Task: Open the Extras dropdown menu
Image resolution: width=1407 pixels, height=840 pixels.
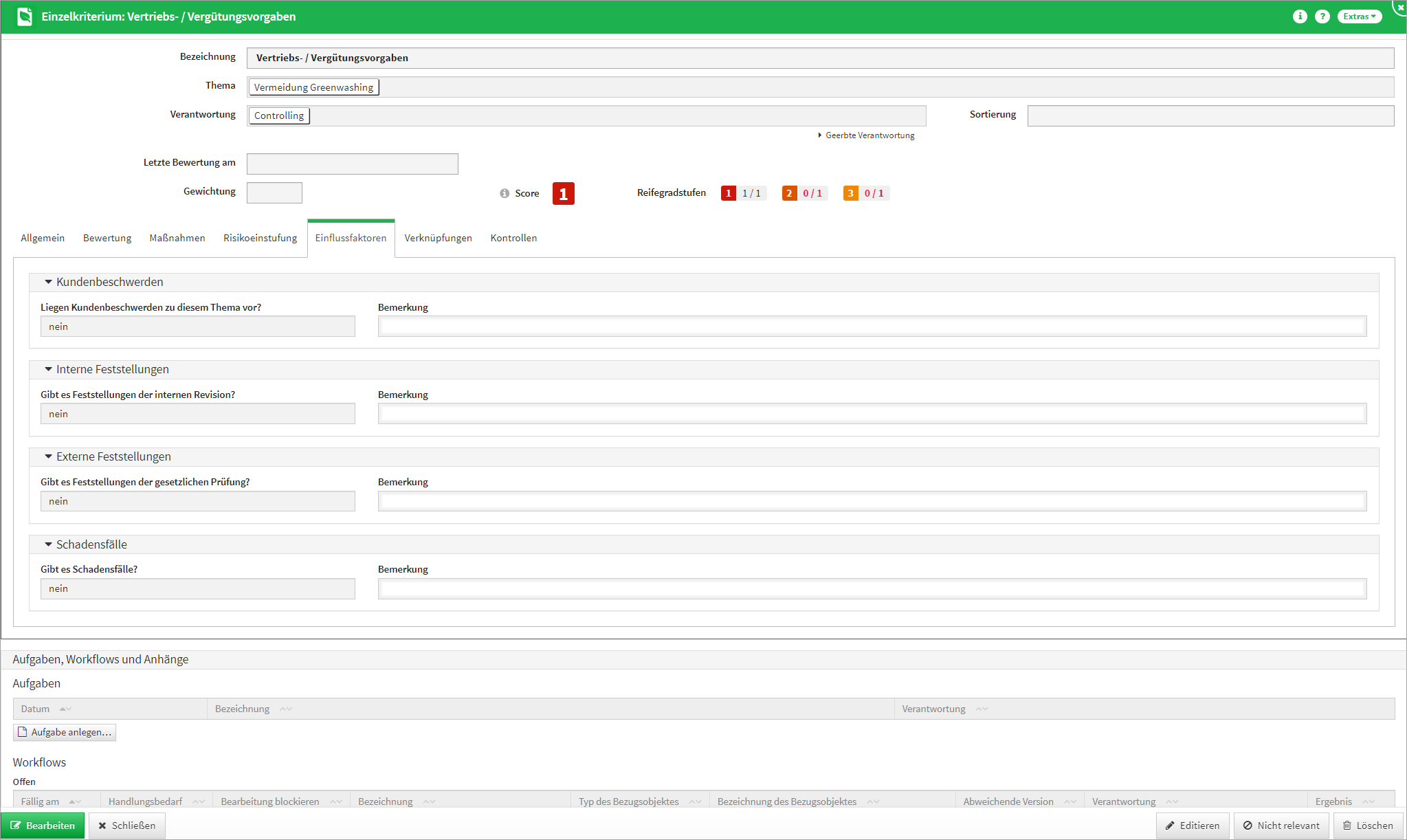Action: pos(1359,16)
